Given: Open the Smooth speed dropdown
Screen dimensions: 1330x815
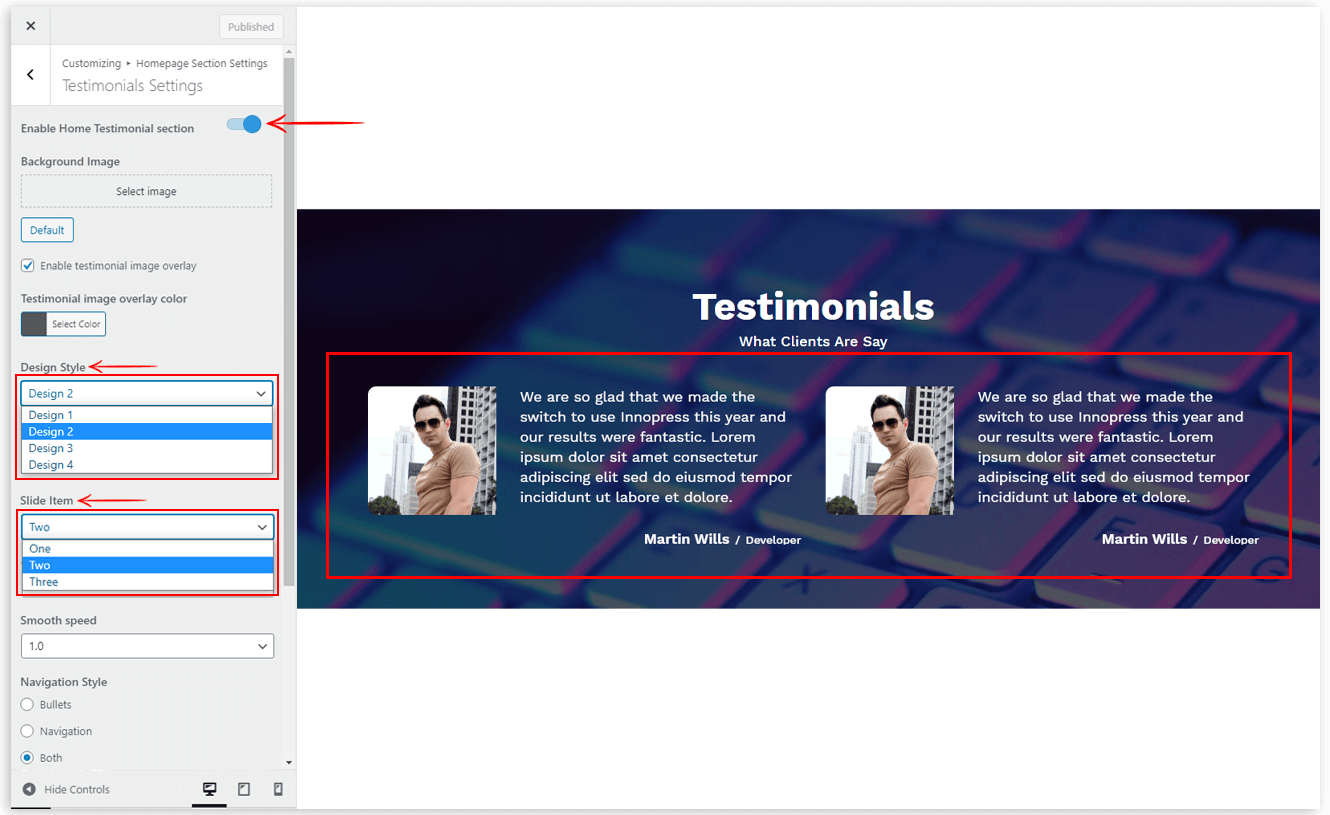Looking at the screenshot, I should (147, 646).
